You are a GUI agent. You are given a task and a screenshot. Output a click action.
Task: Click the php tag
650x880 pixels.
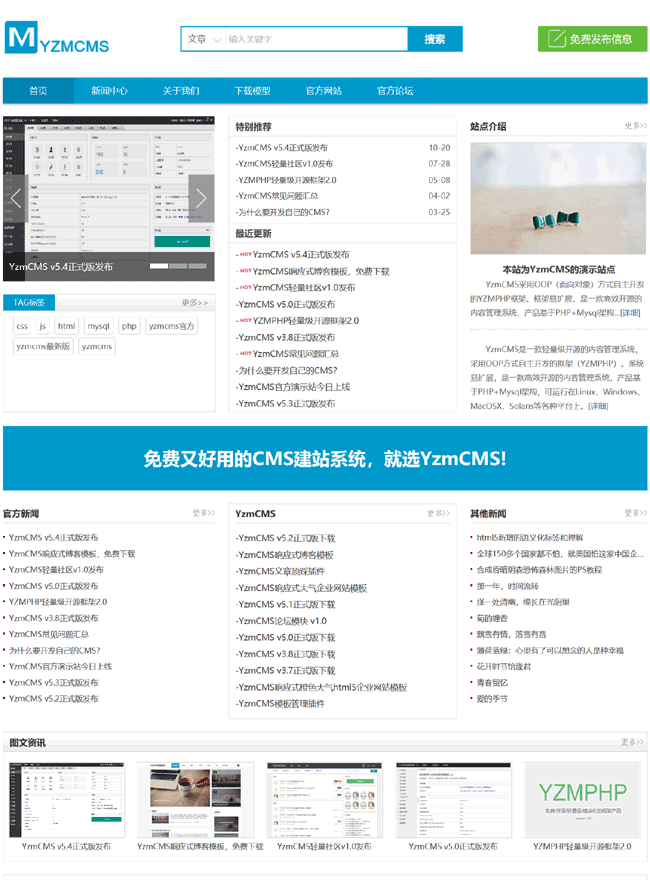click(129, 326)
